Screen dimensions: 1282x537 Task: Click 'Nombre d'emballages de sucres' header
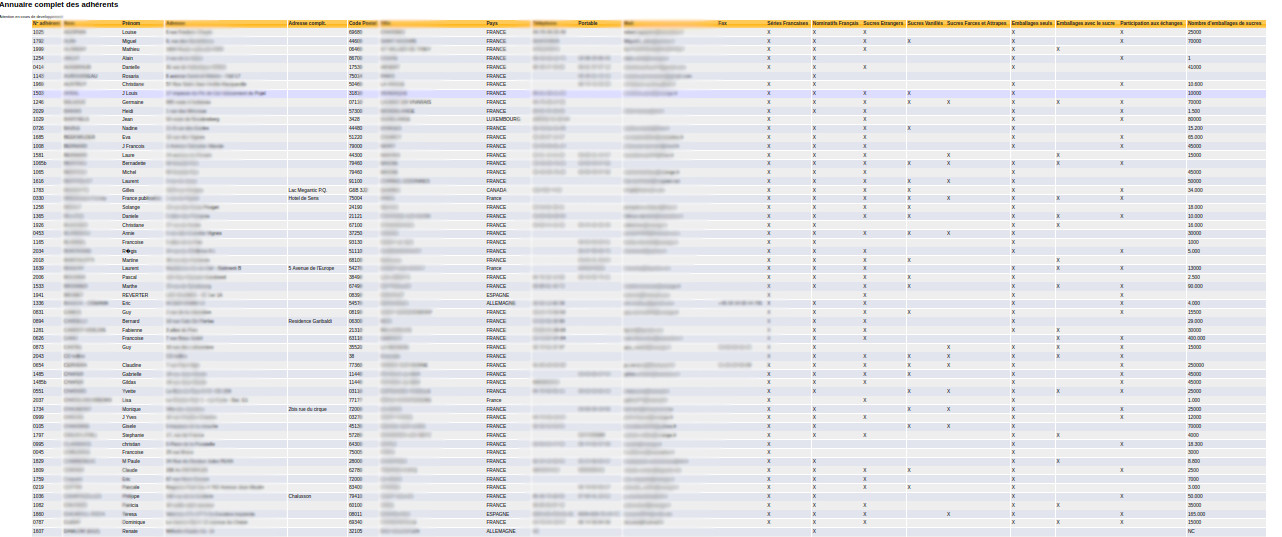[x=1224, y=23]
